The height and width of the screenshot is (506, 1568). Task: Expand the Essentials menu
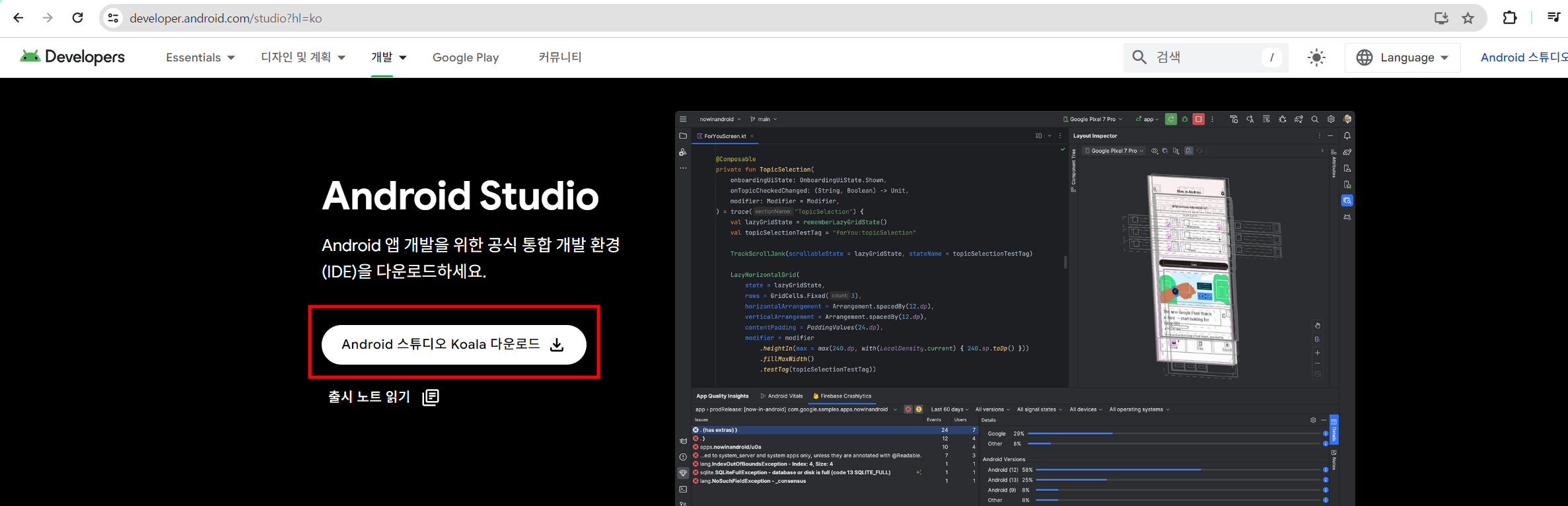point(200,57)
